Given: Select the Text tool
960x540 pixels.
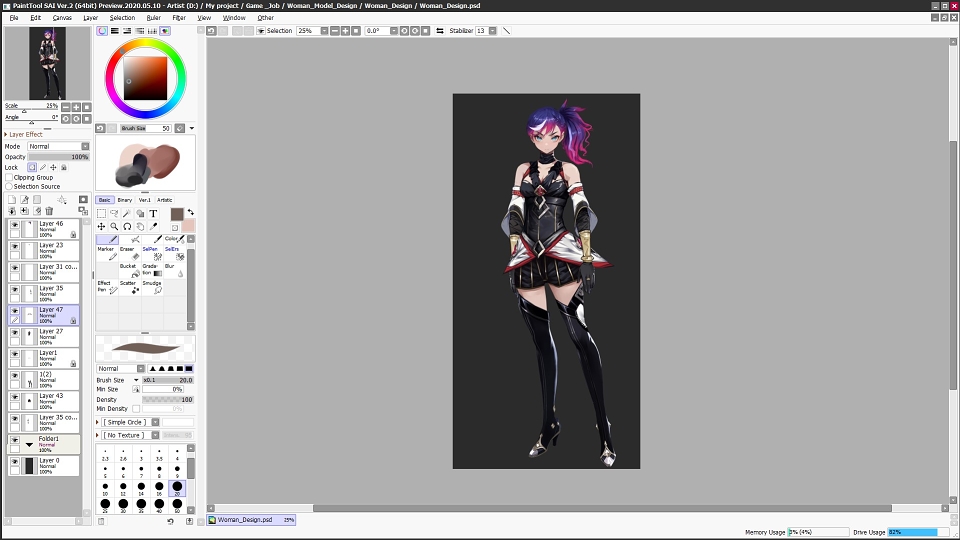Looking at the screenshot, I should (153, 214).
